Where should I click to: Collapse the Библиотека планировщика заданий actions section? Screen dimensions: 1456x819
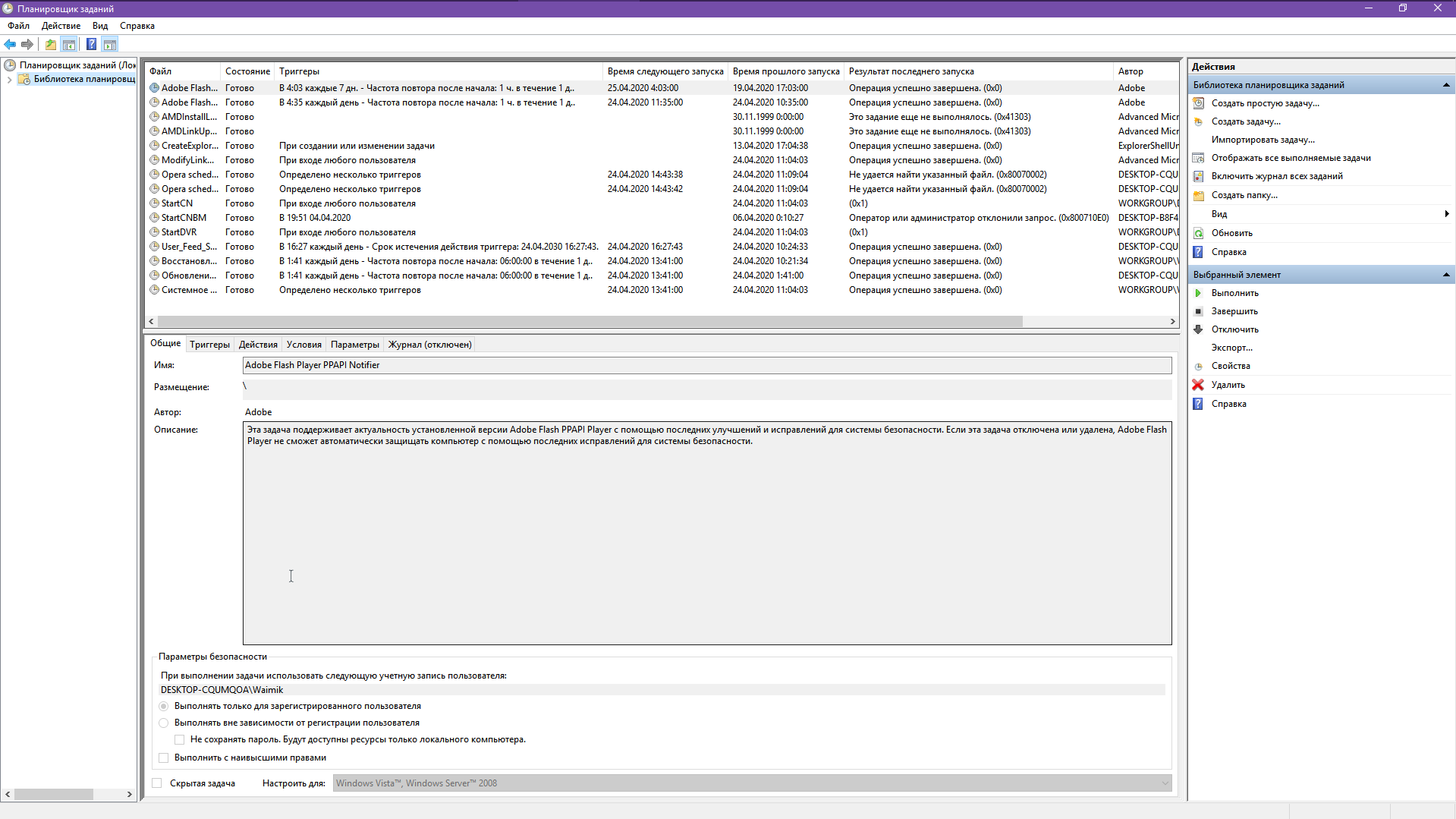[x=1446, y=85]
